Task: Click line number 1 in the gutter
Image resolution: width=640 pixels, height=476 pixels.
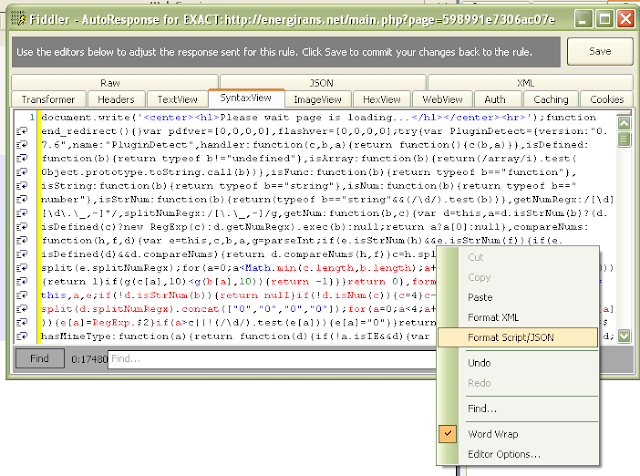Action: [32, 118]
